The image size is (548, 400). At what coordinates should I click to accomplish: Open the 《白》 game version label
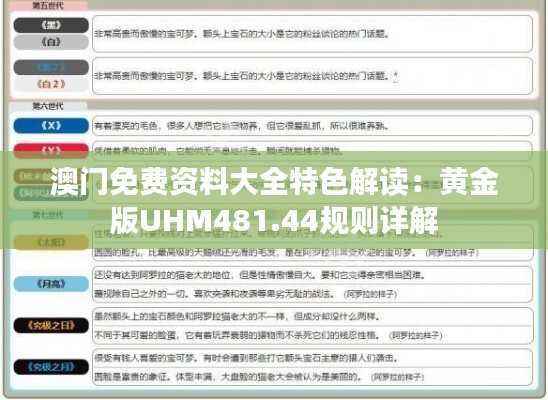click(51, 42)
